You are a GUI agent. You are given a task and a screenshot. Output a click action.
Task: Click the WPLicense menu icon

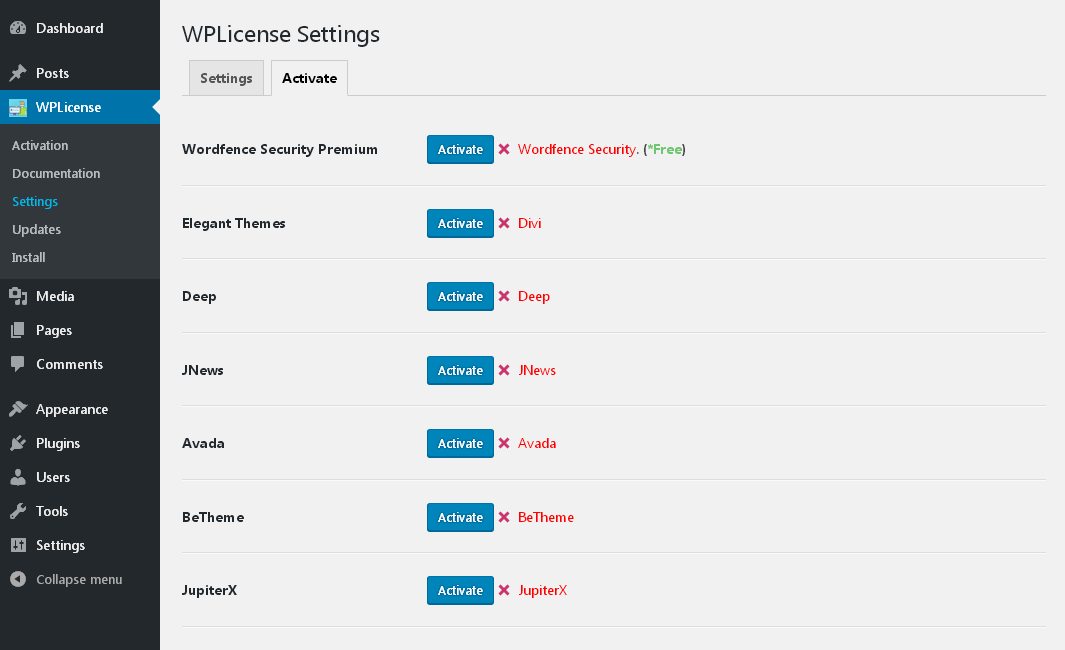coord(18,107)
